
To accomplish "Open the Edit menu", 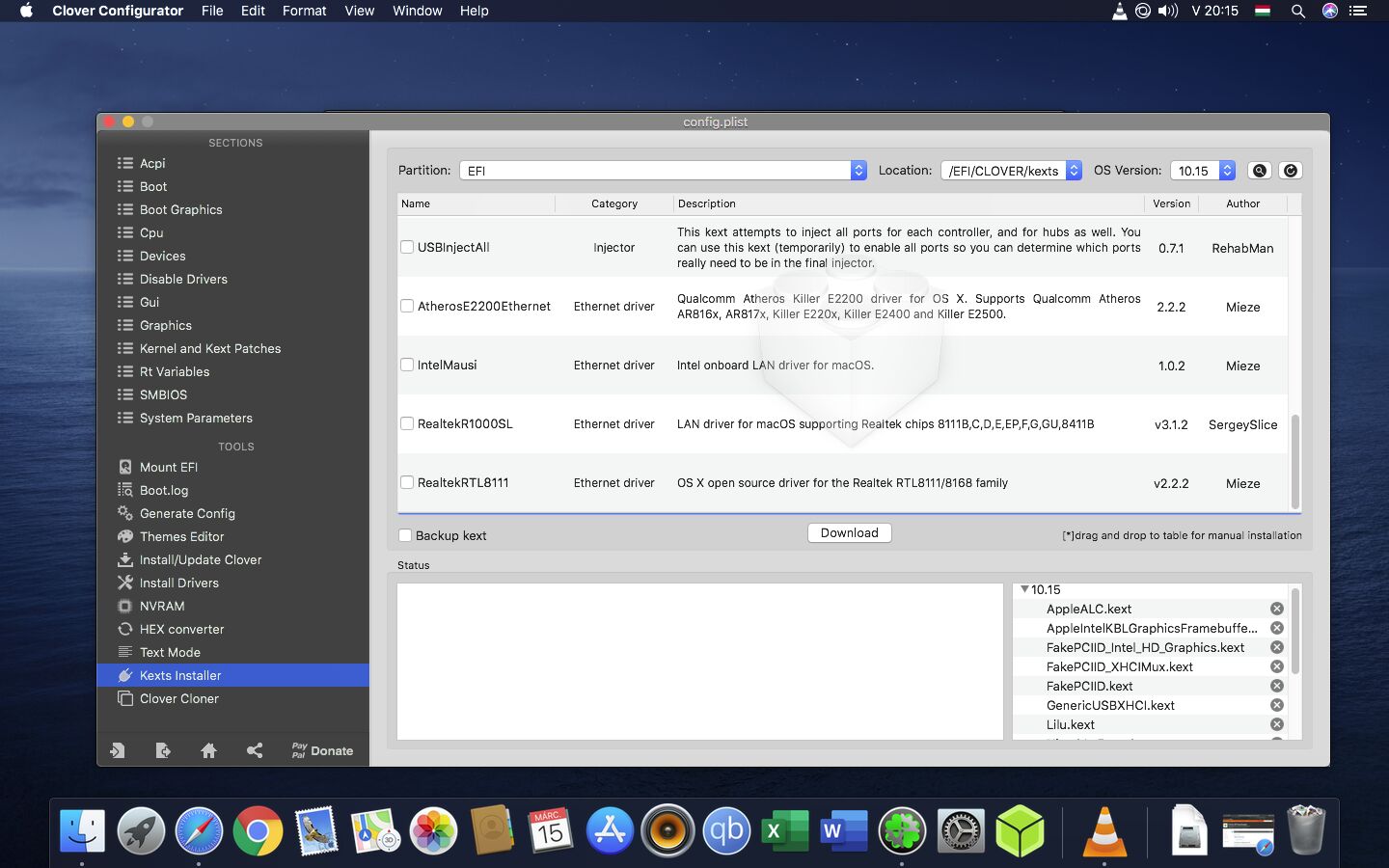I will tap(253, 11).
